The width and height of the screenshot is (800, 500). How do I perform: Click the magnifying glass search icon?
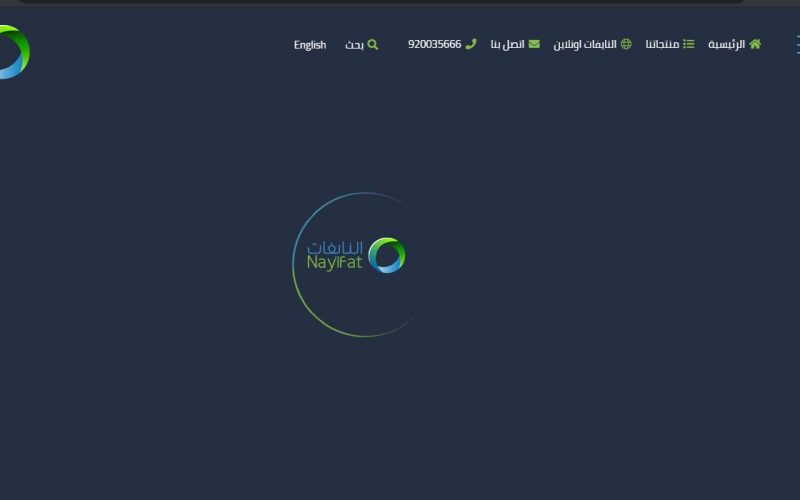coord(373,45)
